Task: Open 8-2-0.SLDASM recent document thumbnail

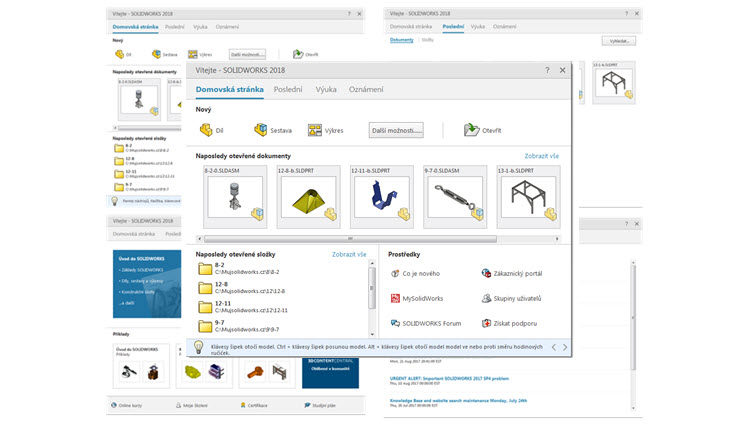Action: pos(235,197)
